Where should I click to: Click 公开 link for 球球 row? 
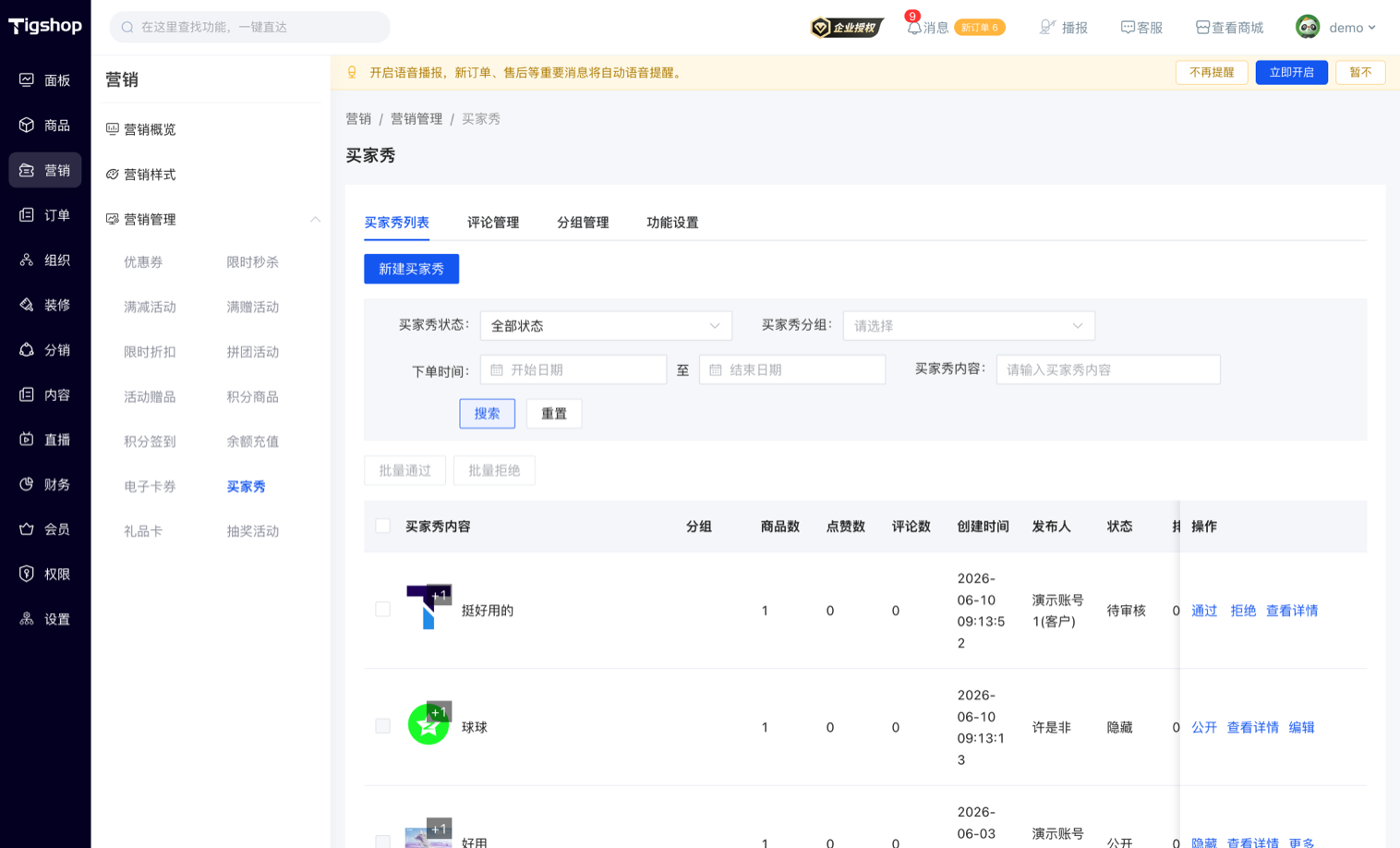[1204, 727]
